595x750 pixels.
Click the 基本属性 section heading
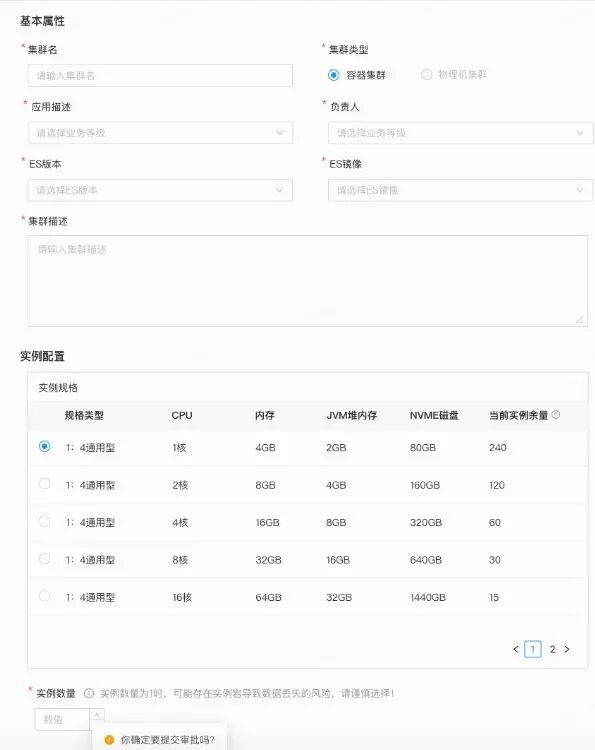pos(42,21)
